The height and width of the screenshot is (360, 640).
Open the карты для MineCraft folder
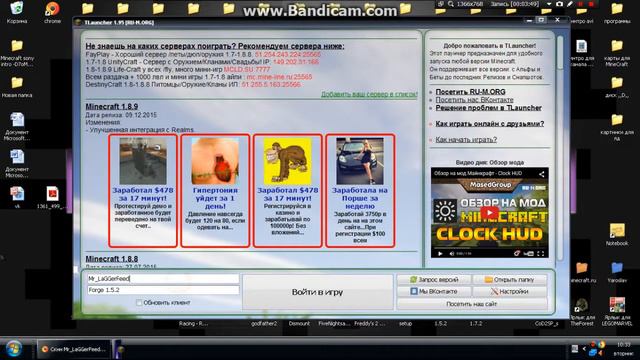617,53
